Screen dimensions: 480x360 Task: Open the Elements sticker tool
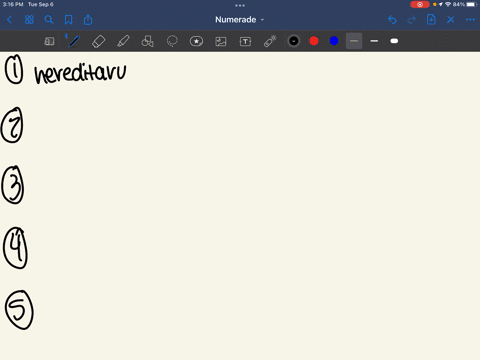coord(196,41)
